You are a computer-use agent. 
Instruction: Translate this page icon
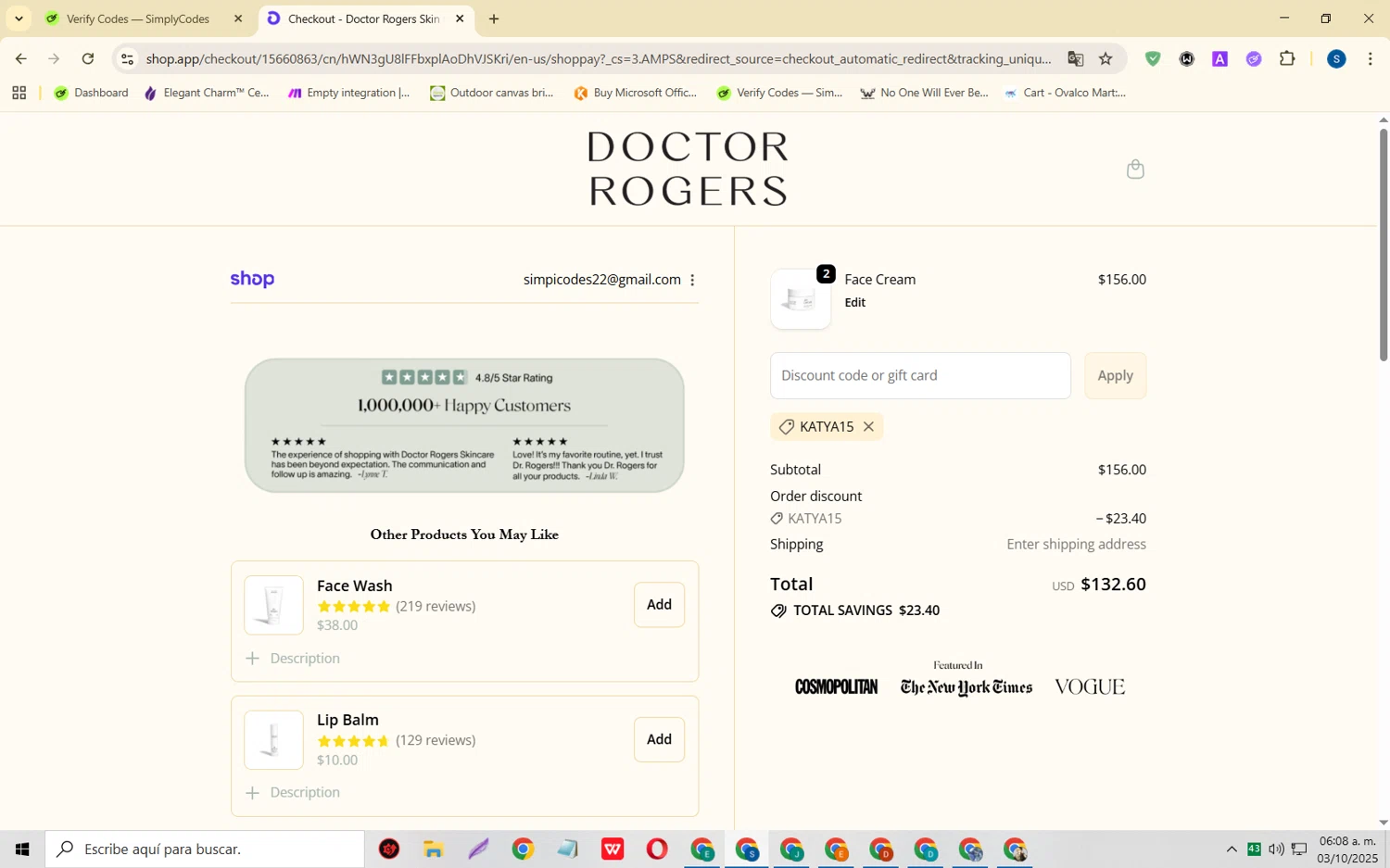point(1075,58)
